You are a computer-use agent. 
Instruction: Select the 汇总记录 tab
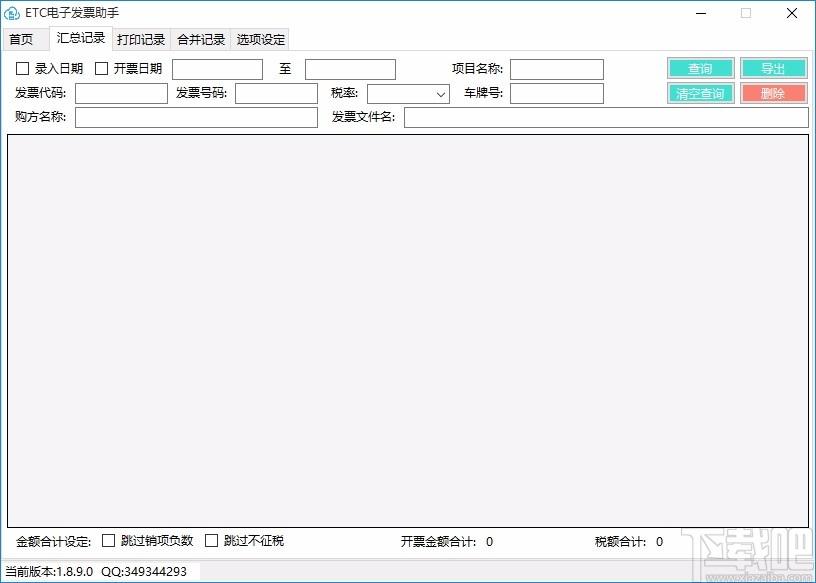[x=81, y=38]
